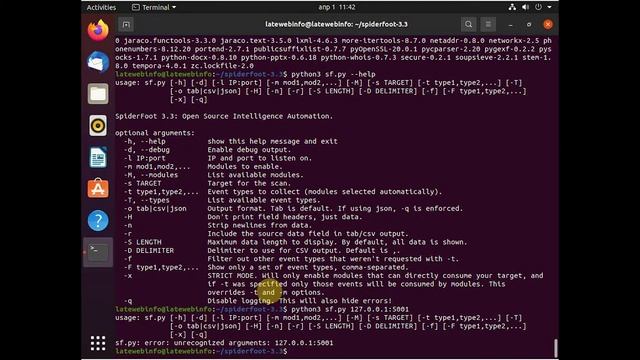Screen dimensions: 640x360
Task: Close the terminal window
Action: coord(548,24)
